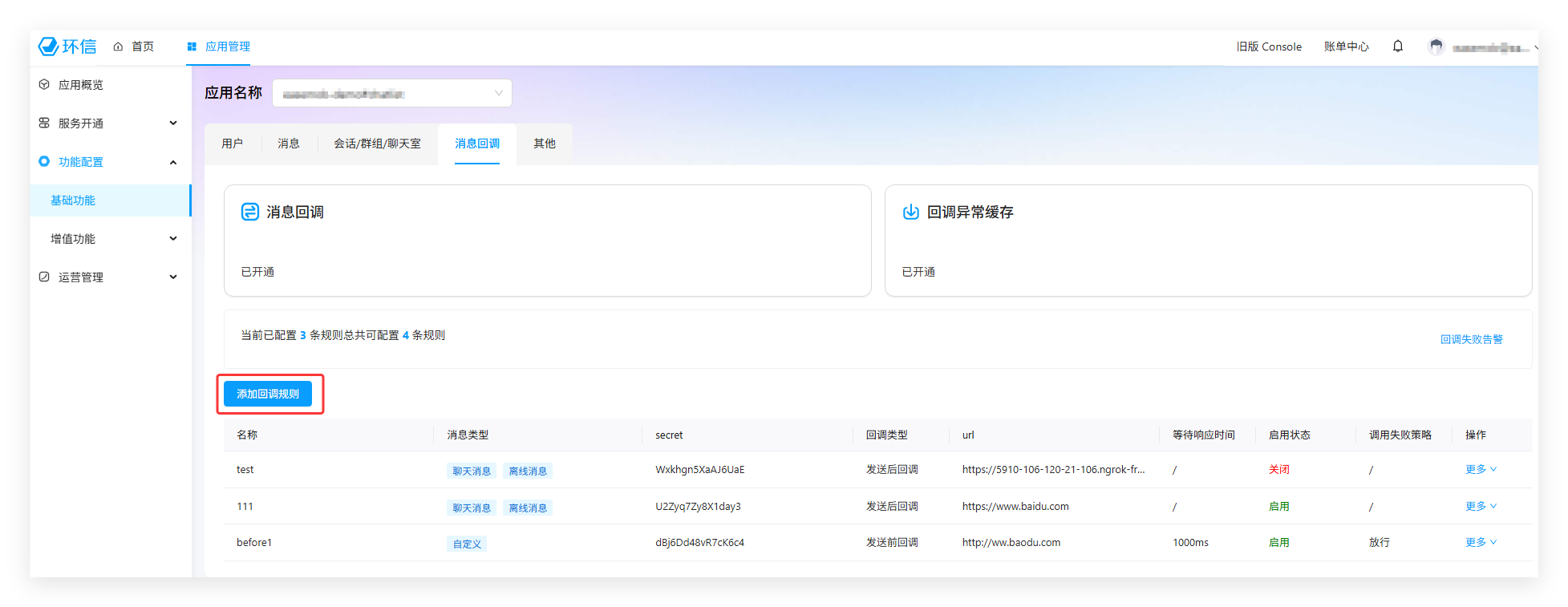Image resolution: width=1568 pixels, height=607 pixels.
Task: Open the notification bell
Action: coord(1398,47)
